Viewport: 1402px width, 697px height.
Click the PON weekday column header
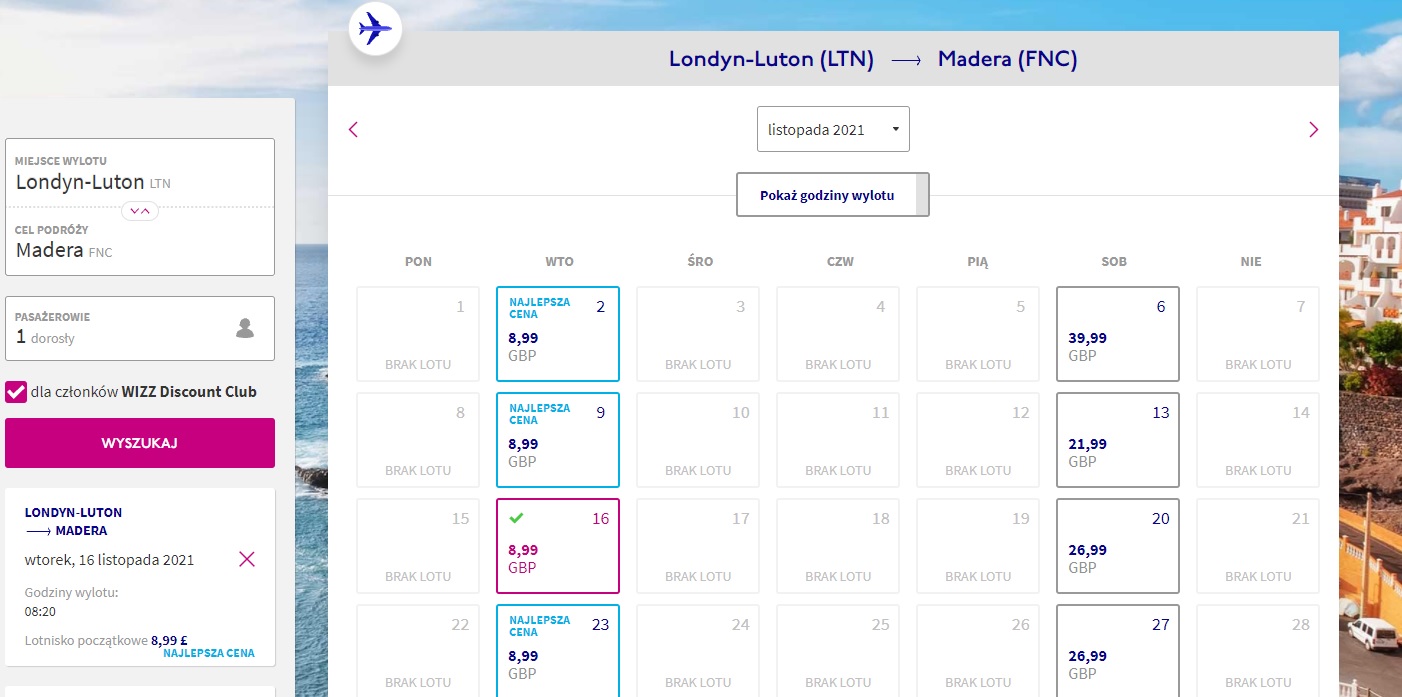(x=418, y=262)
